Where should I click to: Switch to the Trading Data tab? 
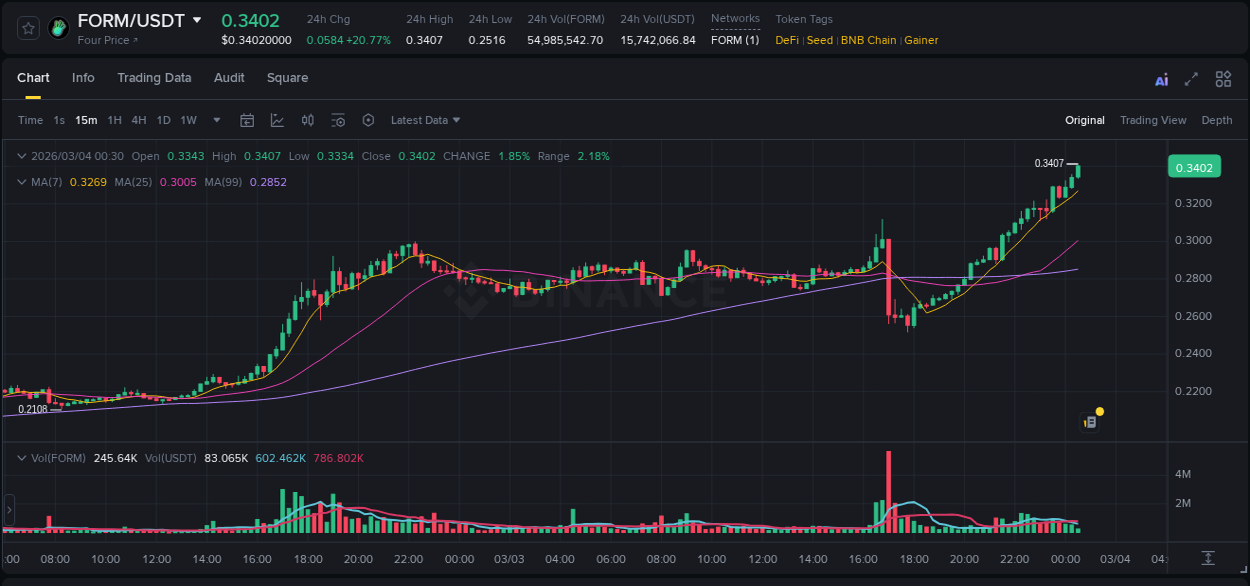click(x=154, y=78)
